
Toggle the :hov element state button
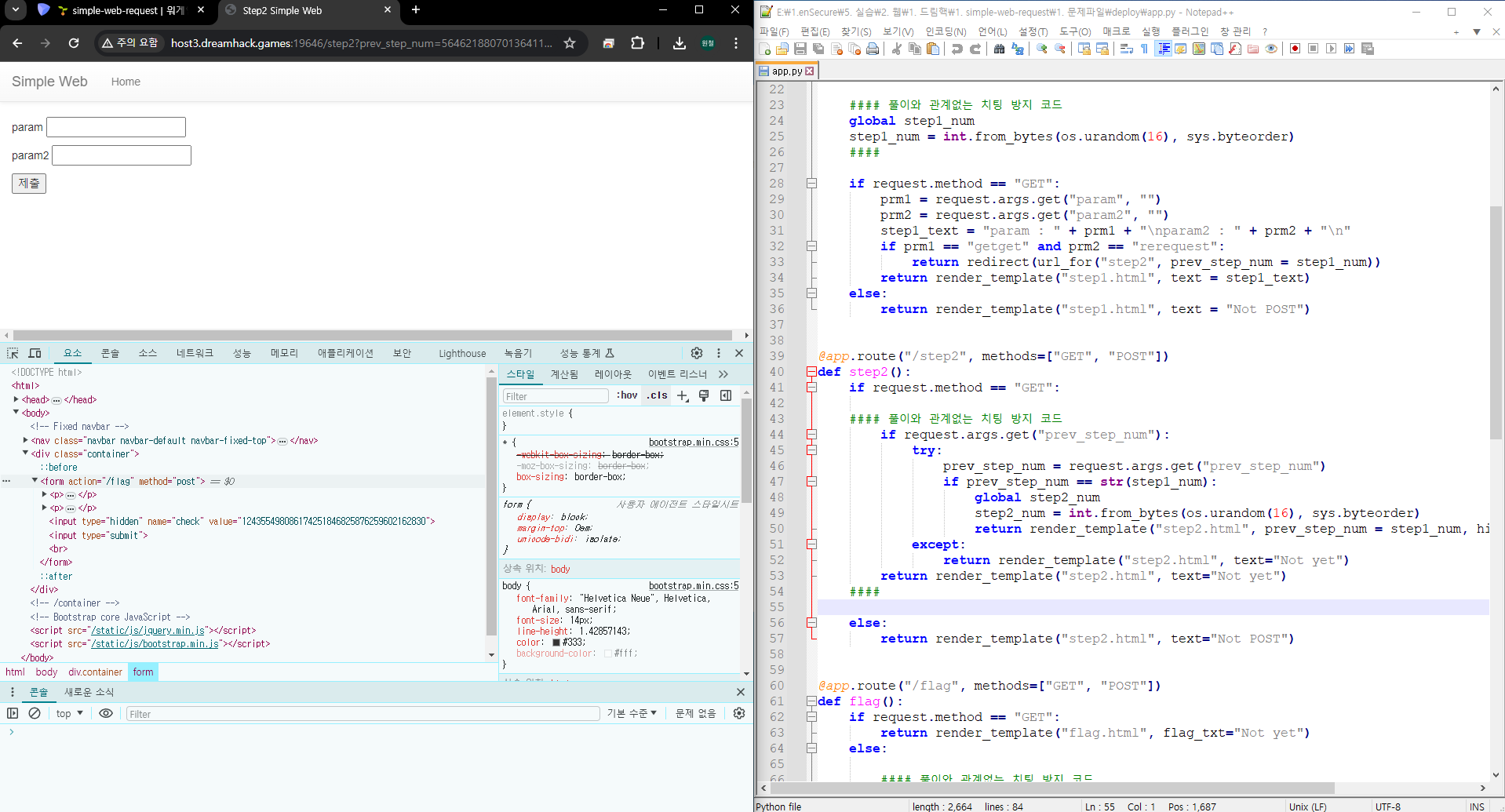pos(627,395)
